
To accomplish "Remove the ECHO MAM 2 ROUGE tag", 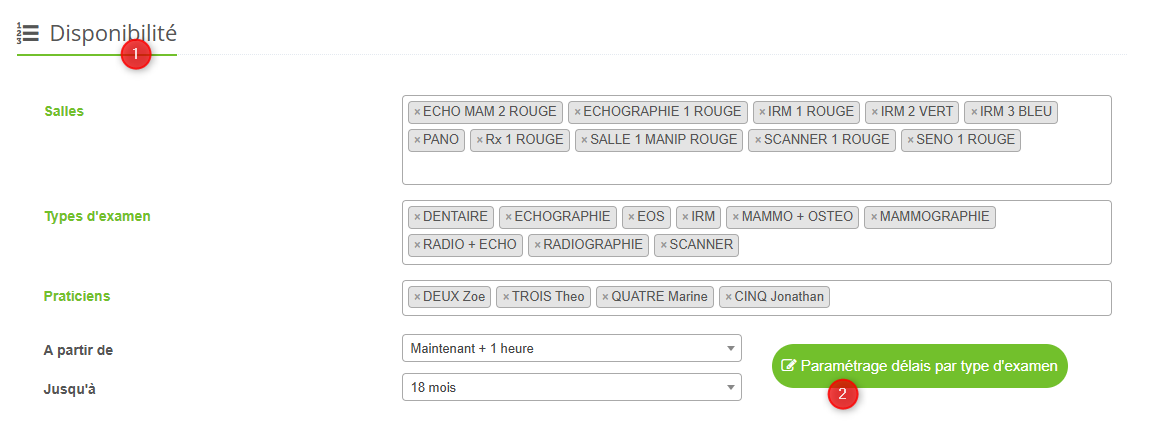I will click(417, 112).
